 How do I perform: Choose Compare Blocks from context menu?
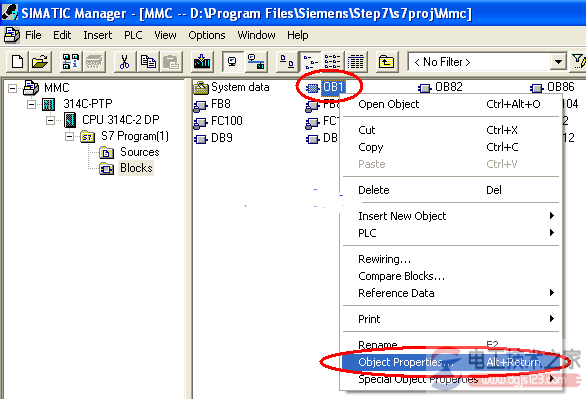pos(401,276)
